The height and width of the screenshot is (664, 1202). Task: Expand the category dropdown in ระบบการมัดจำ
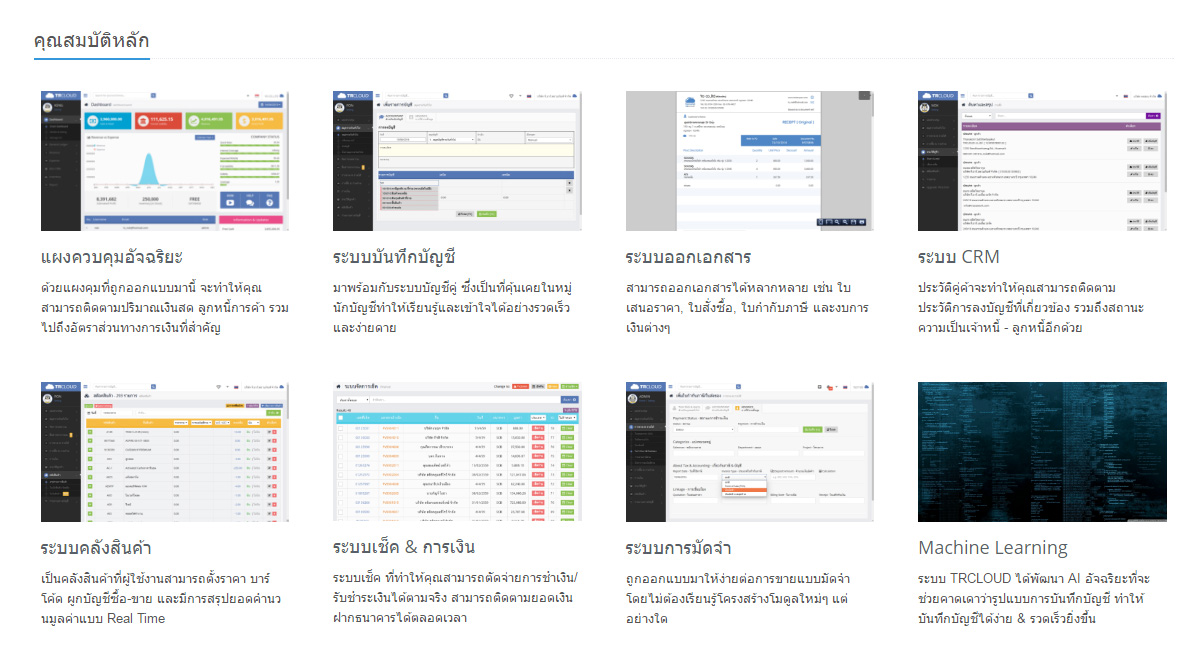(744, 475)
